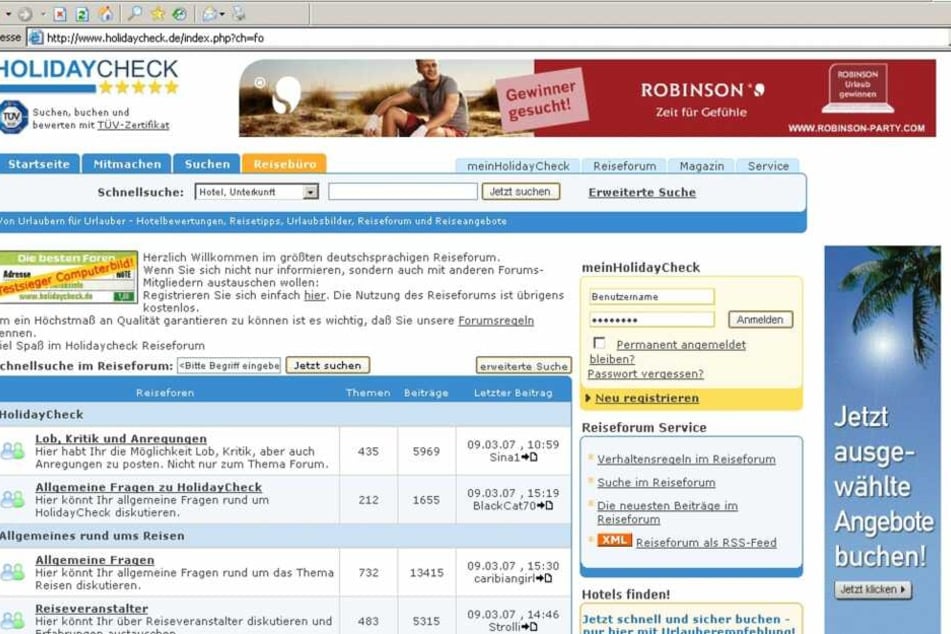Open the Mail icon dropdown arrow

222,13
